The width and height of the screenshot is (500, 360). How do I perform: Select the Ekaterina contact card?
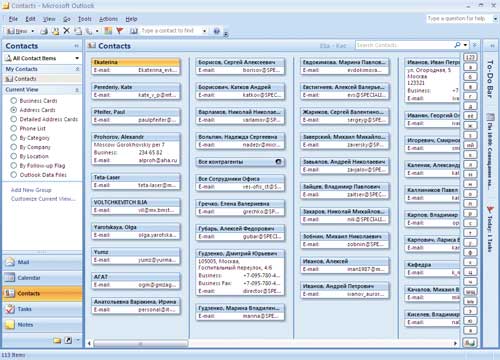(136, 66)
